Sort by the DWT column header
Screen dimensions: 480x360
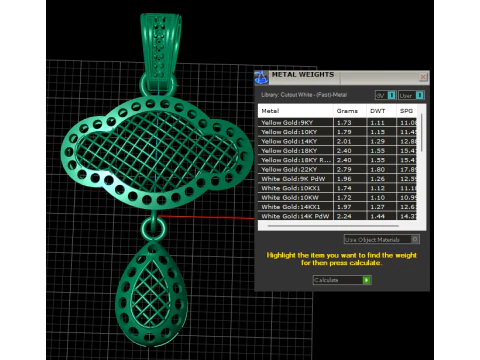click(381, 111)
